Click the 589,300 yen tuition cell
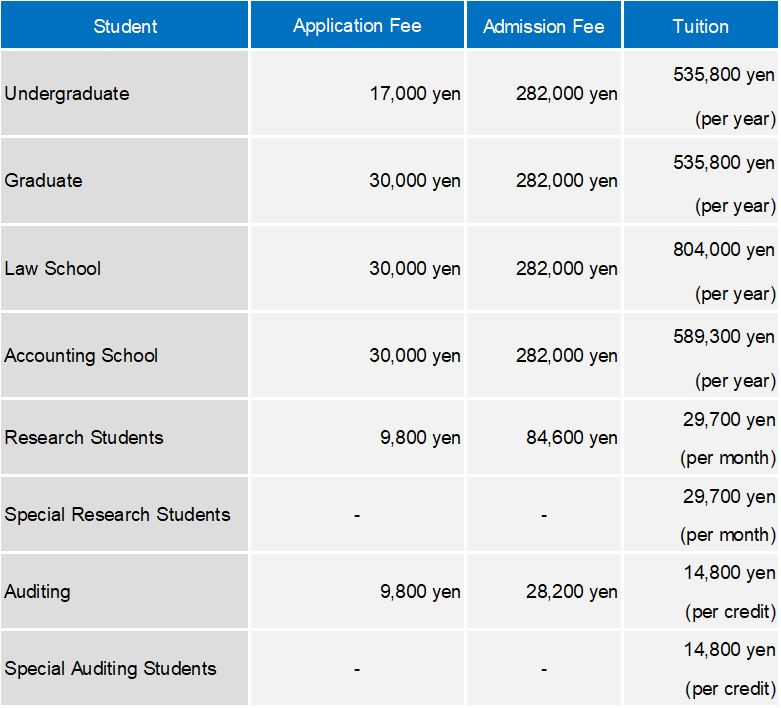781x708 pixels. tap(723, 337)
